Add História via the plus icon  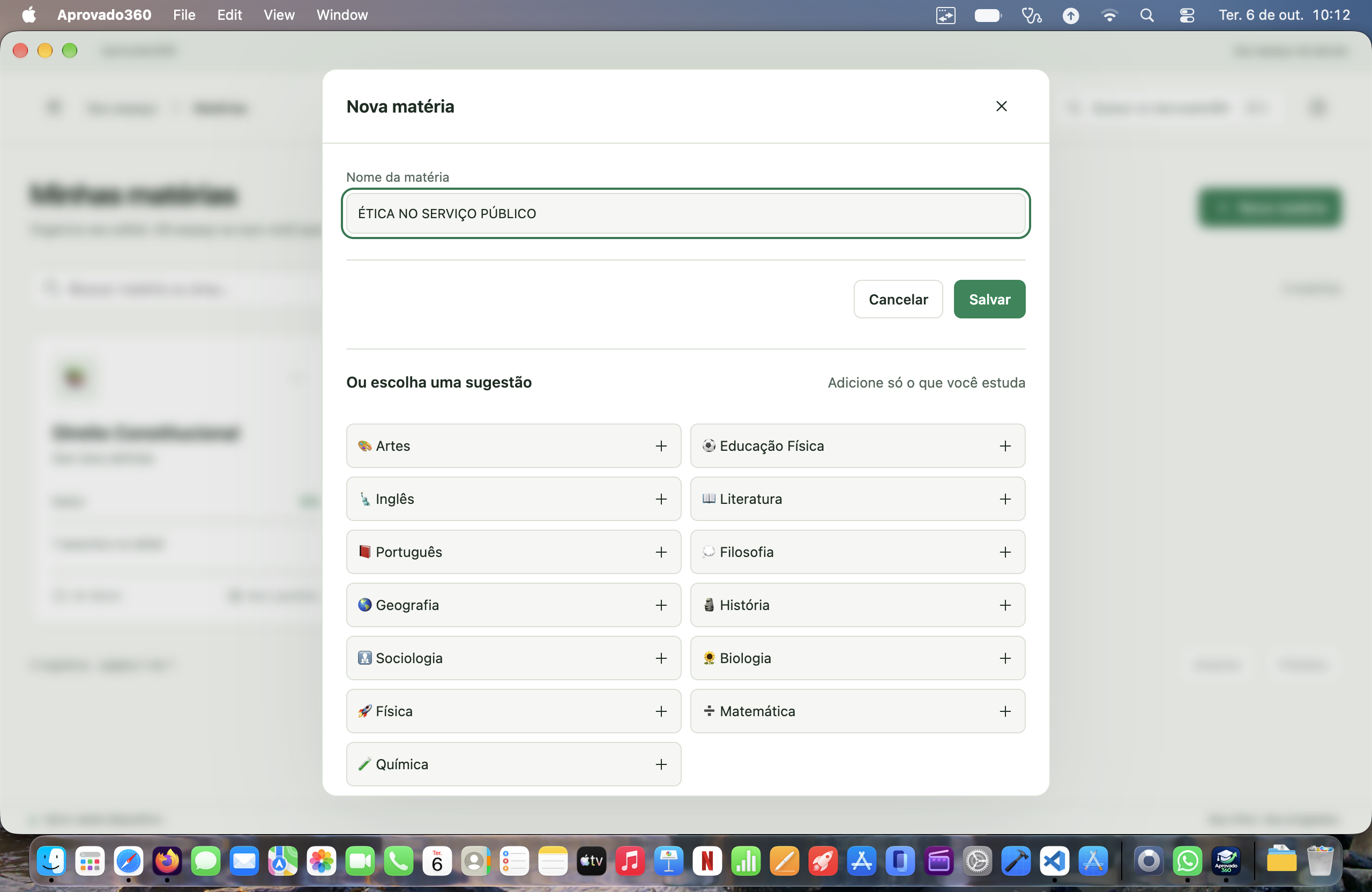1005,605
